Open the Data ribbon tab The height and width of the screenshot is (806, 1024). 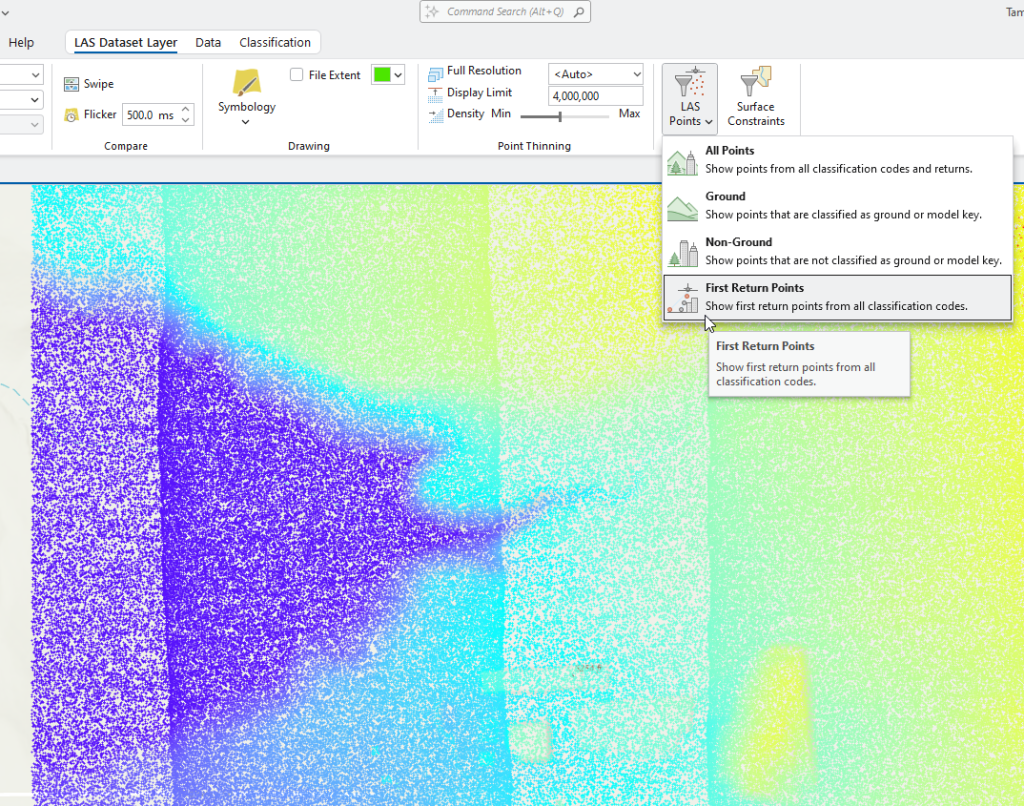coord(208,42)
